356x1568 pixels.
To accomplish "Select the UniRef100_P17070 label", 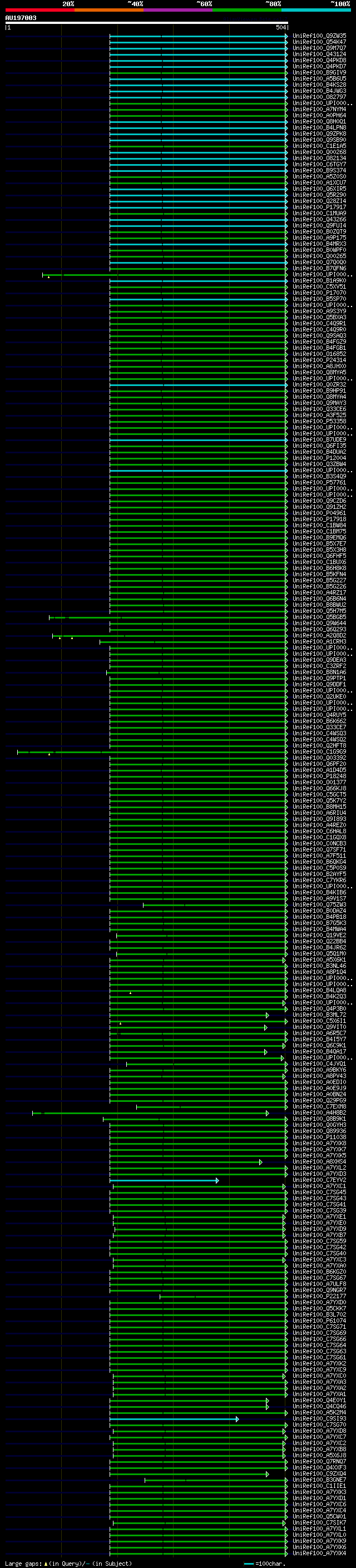I will [319, 293].
